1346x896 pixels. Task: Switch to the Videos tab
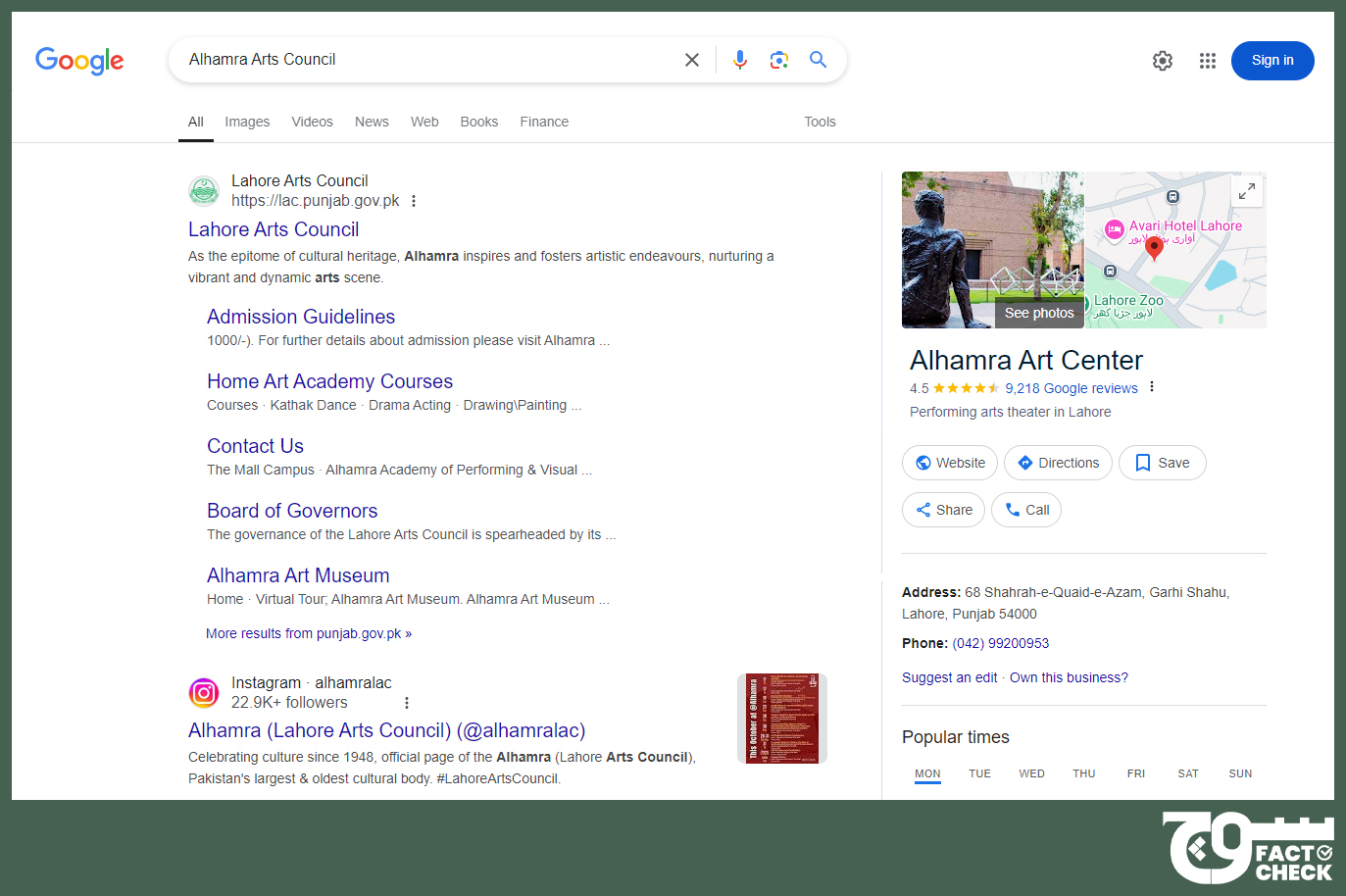tap(312, 122)
